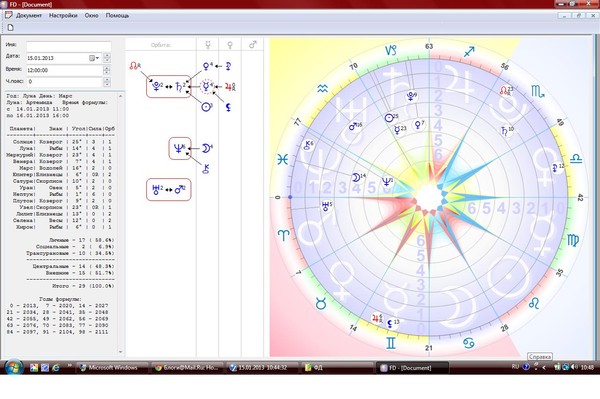The image size is (600, 399).
Task: Click the Sun symbol on the chart wheel
Action: [x=390, y=118]
